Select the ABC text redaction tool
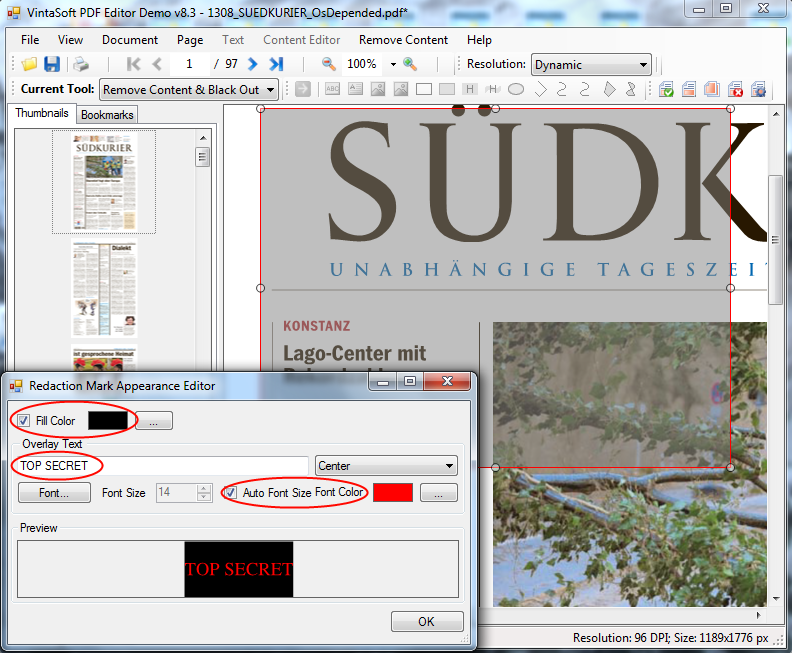The width and height of the screenshot is (792, 653). [332, 89]
